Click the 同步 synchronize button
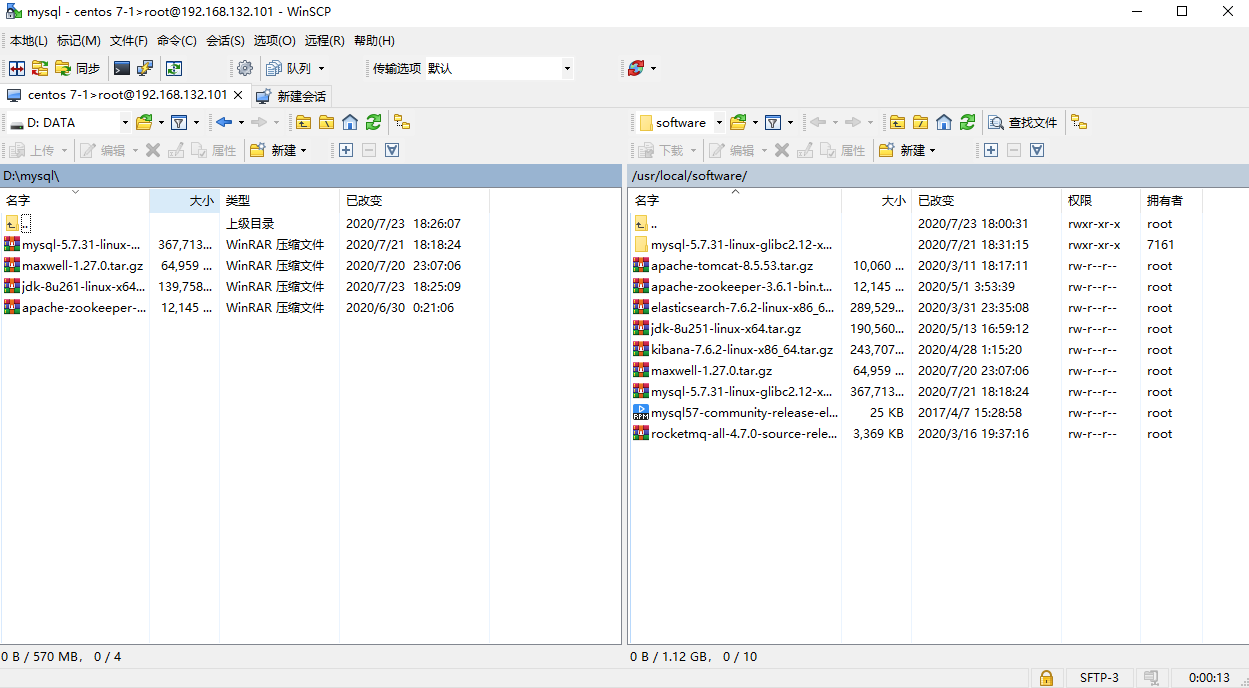The image size is (1249, 688). [78, 69]
